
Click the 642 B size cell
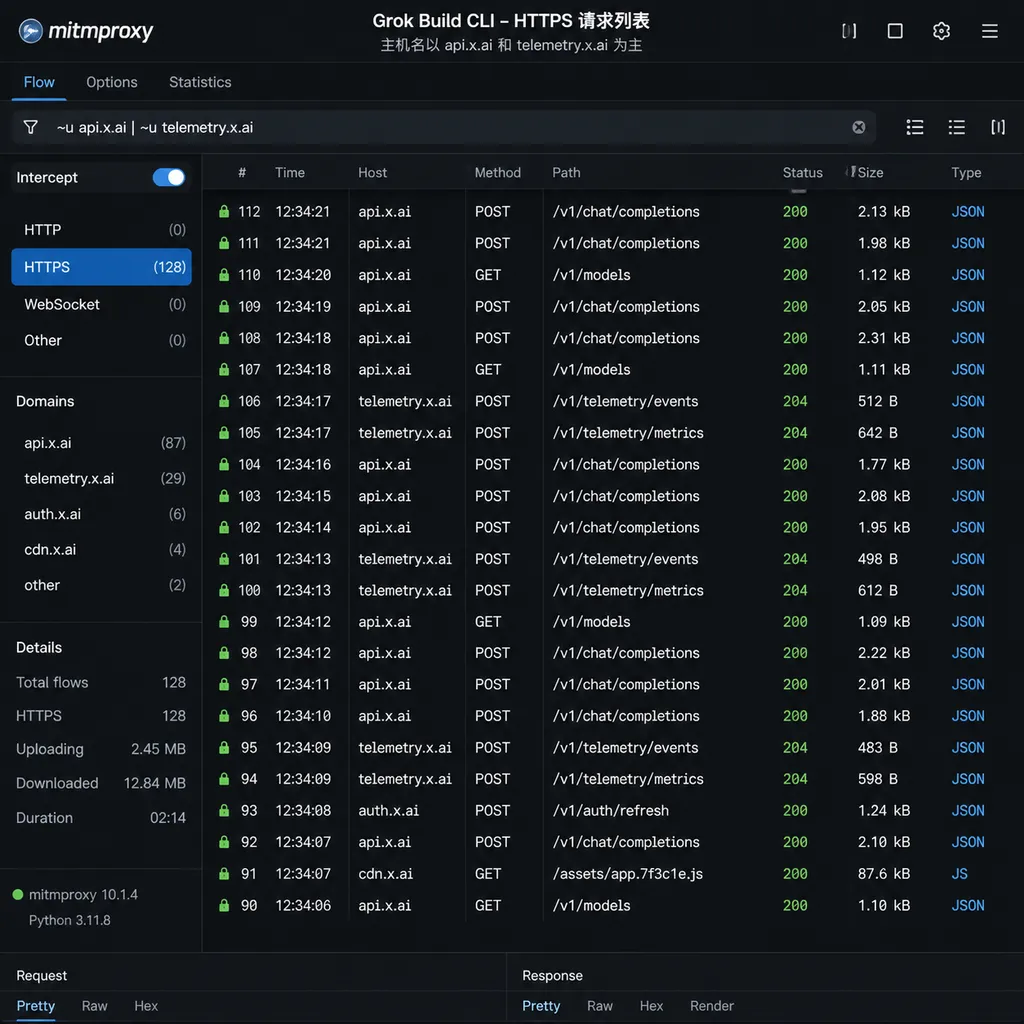[x=877, y=433]
